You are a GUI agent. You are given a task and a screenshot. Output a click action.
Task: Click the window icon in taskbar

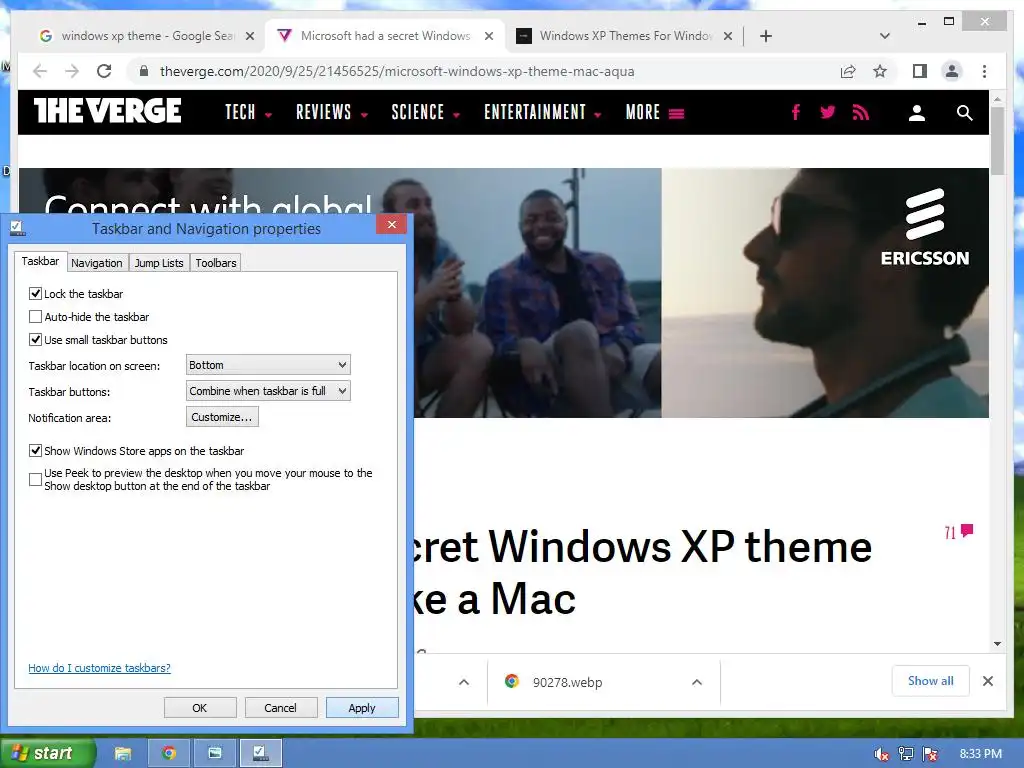pyautogui.click(x=215, y=753)
